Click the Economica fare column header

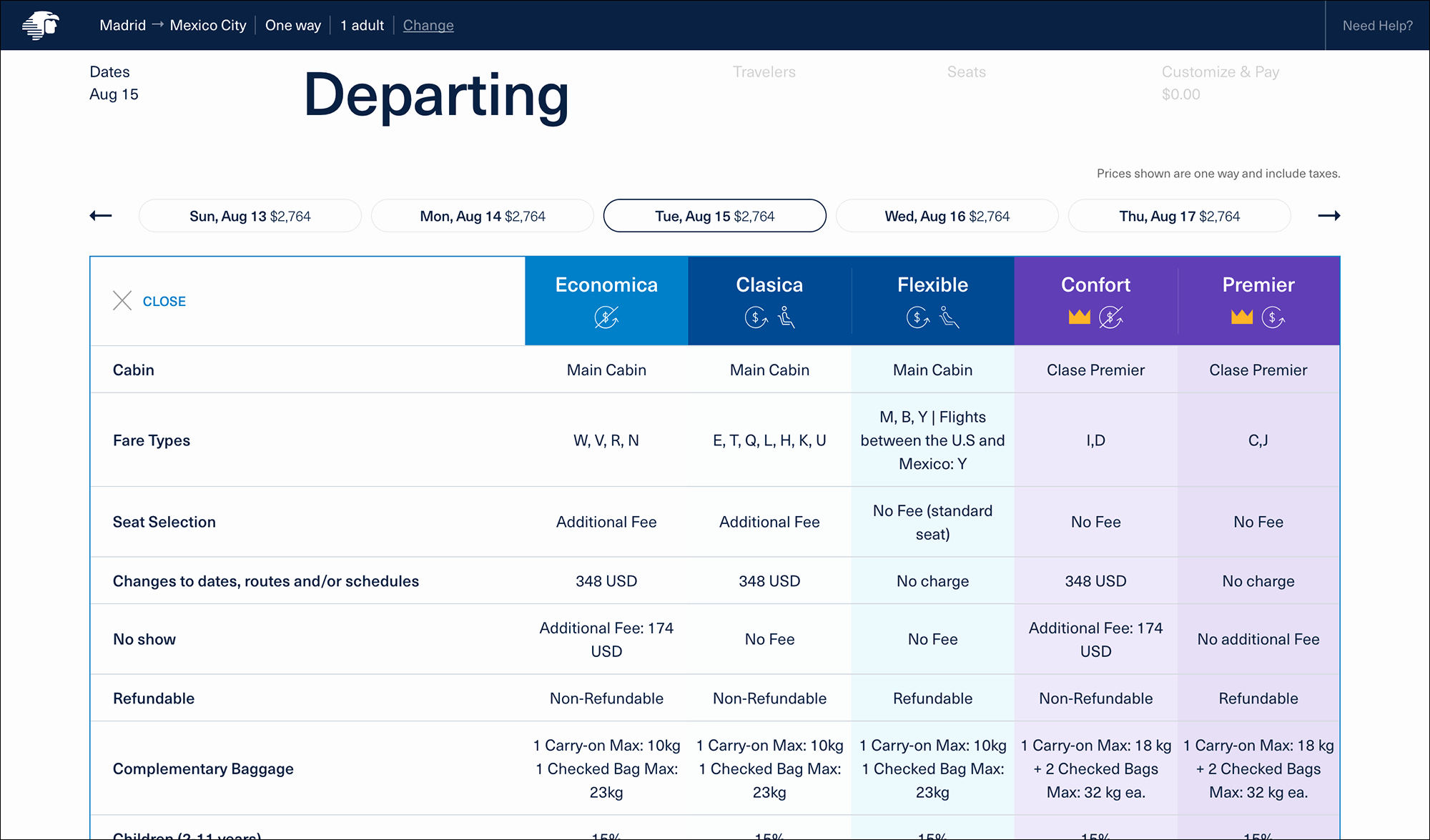point(607,300)
